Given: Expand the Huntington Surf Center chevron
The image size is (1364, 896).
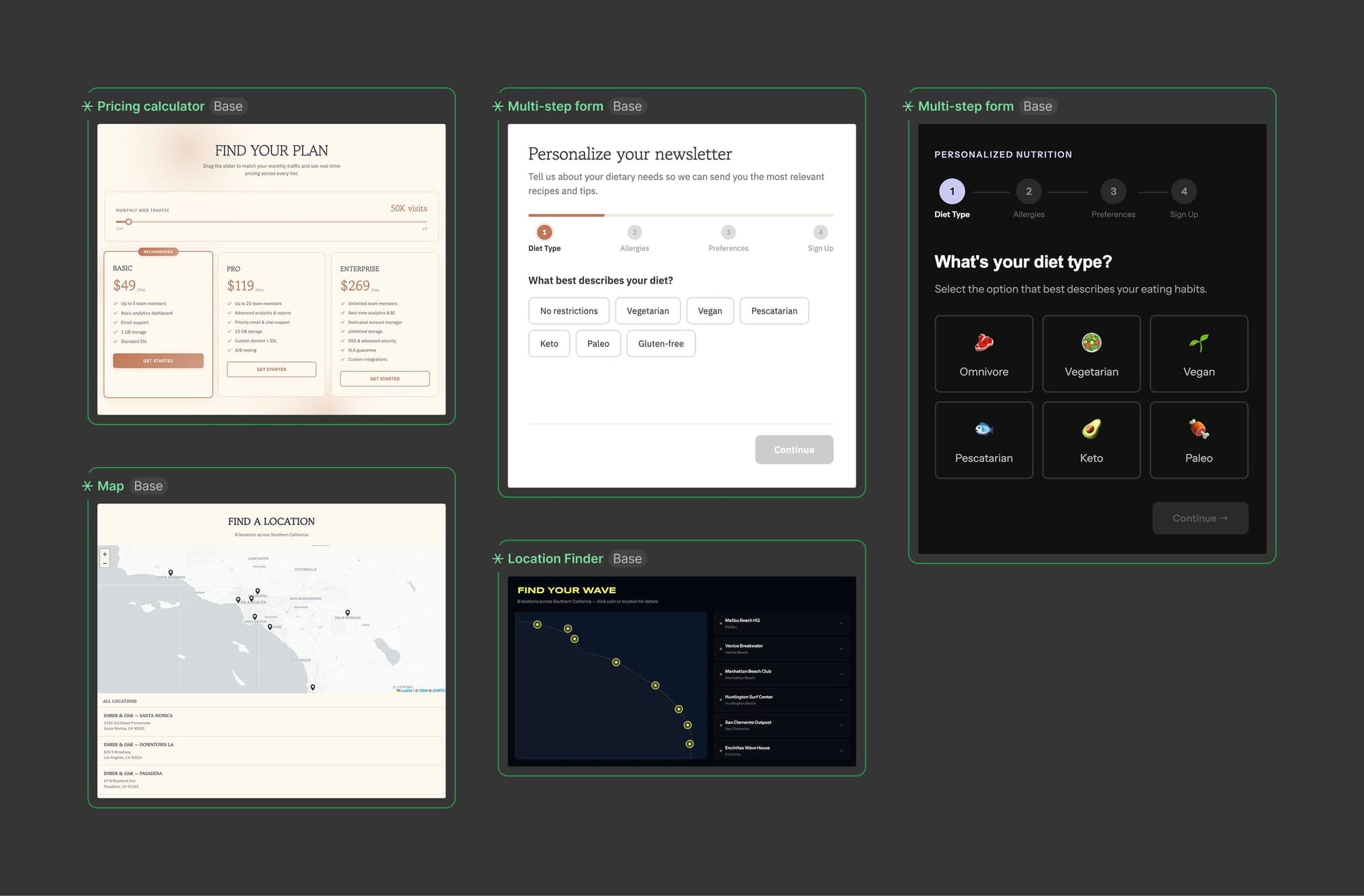Looking at the screenshot, I should point(841,700).
